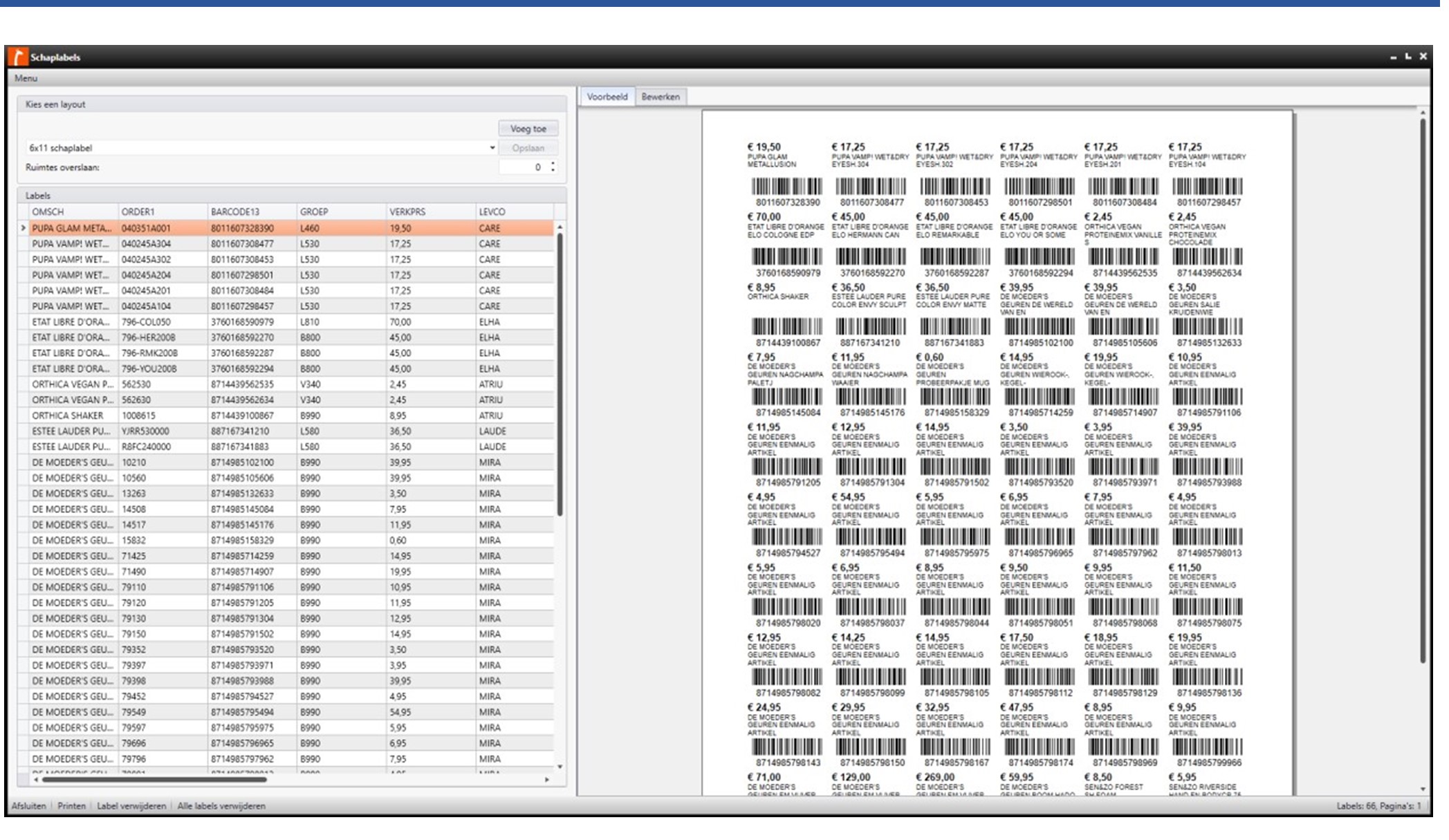Click preview label with barcode 8714439562535
1449x840 pixels.
(1123, 245)
